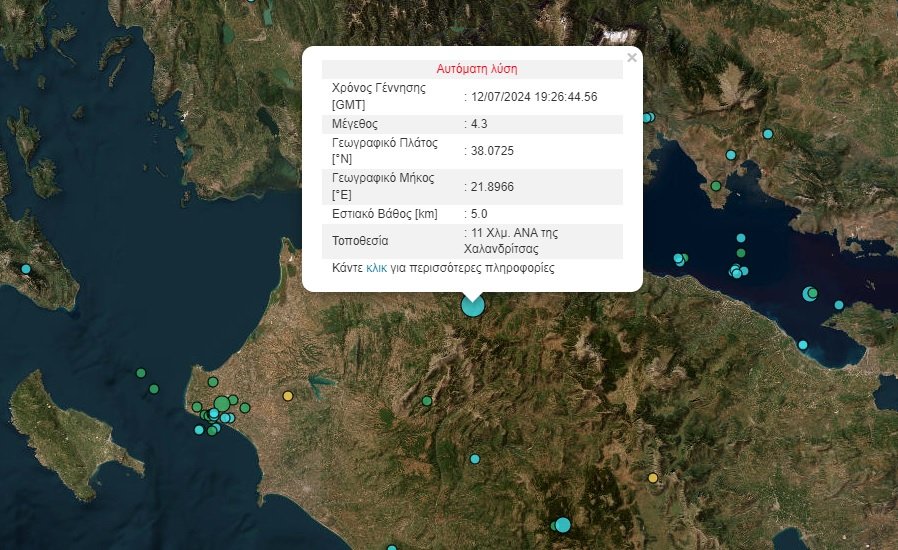Click the focal depth value 5.0
The image size is (898, 550).
pyautogui.click(x=478, y=213)
